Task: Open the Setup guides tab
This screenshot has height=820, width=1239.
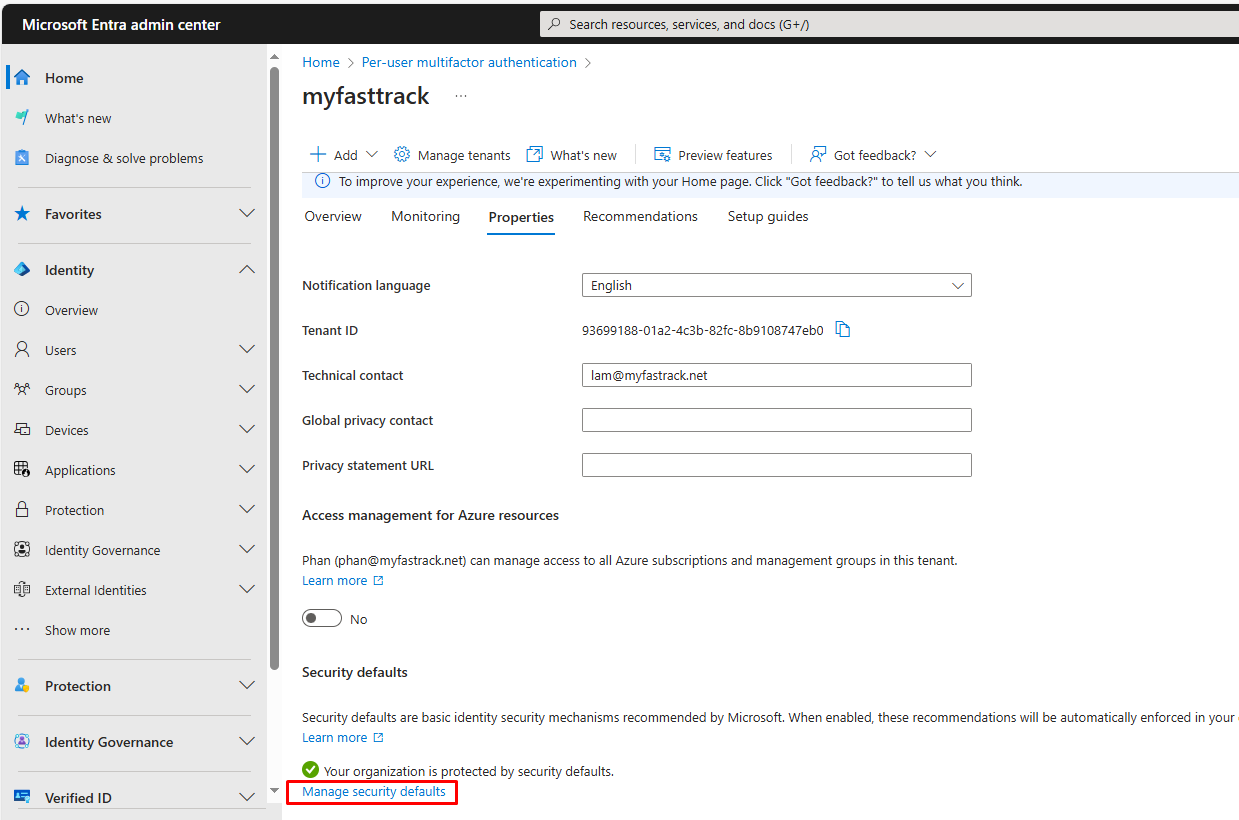Action: coord(768,216)
